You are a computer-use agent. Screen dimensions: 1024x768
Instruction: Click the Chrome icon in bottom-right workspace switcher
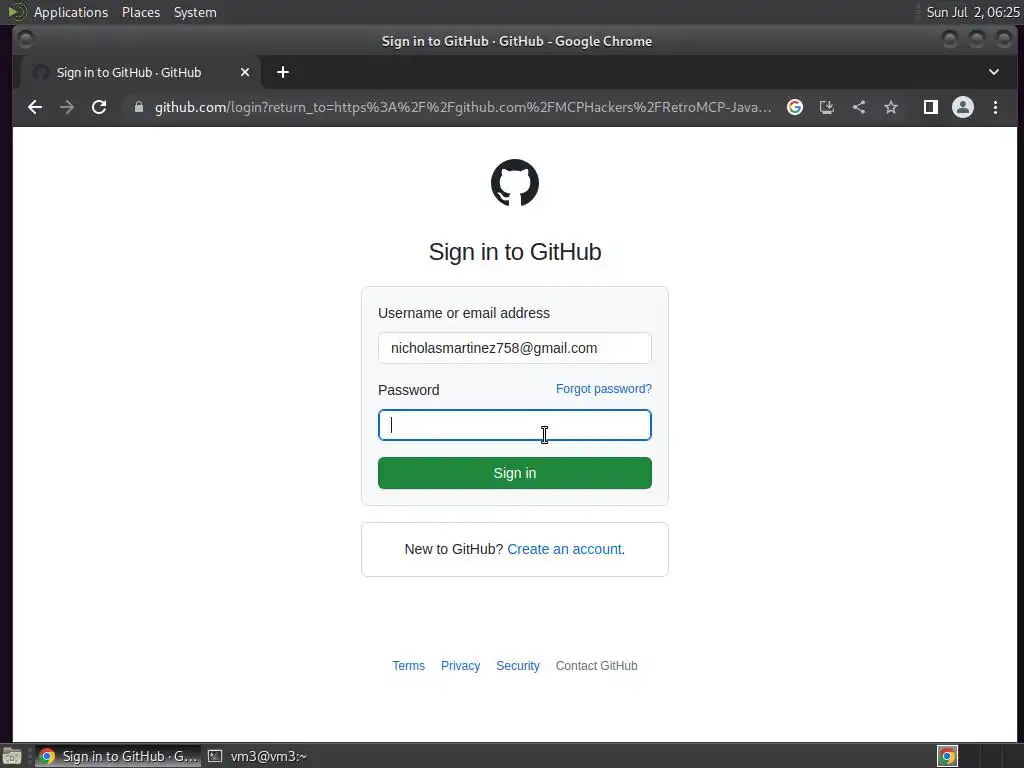coord(947,756)
